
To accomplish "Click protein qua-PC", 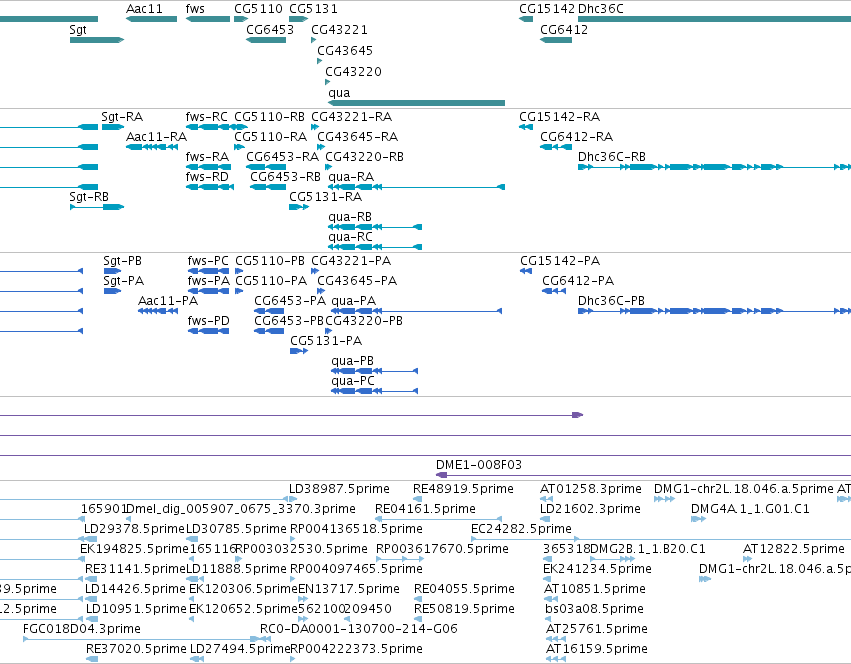I will [374, 391].
